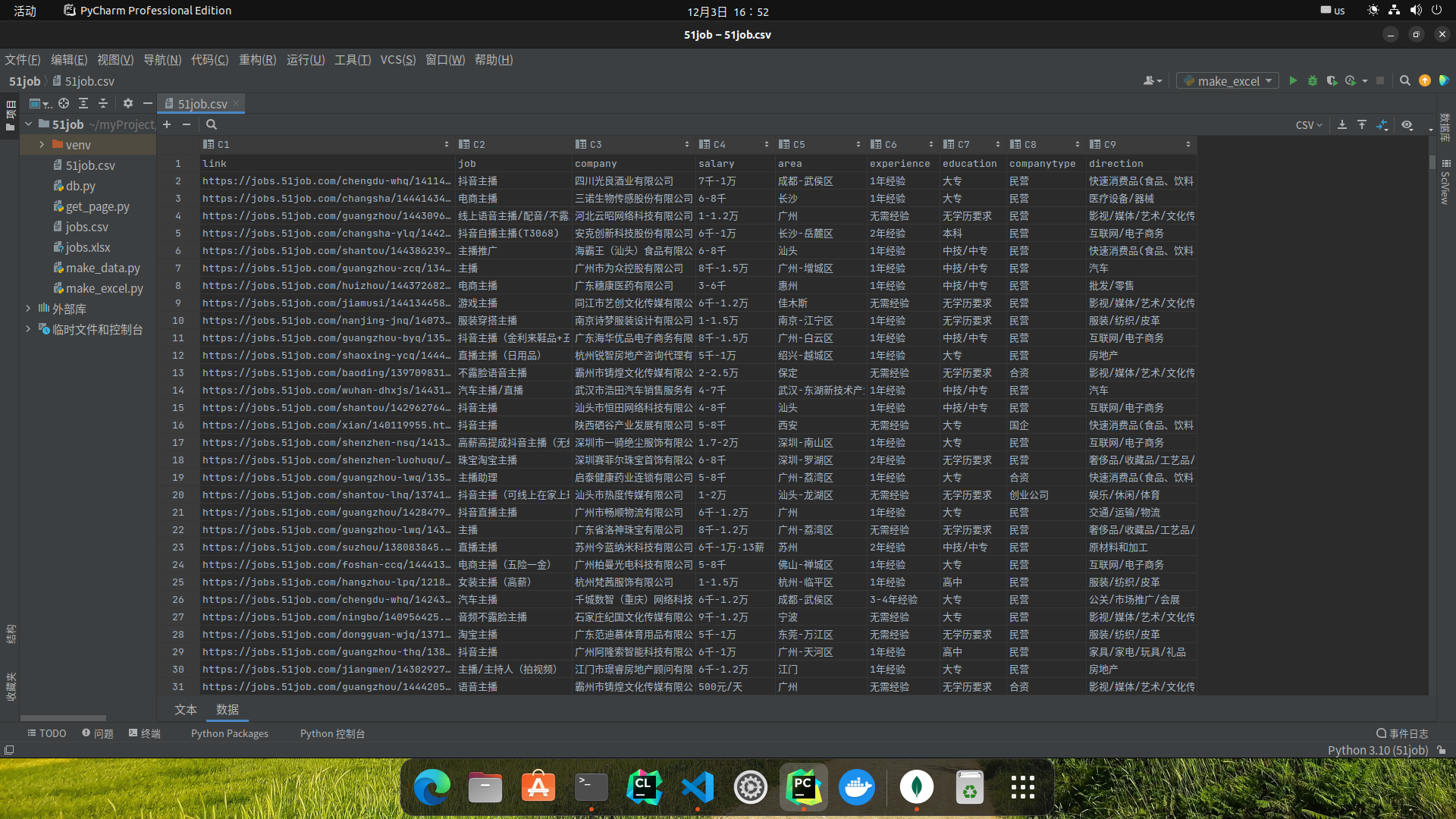Expand 外部库 external libraries node
1456x819 pixels.
pos(28,308)
